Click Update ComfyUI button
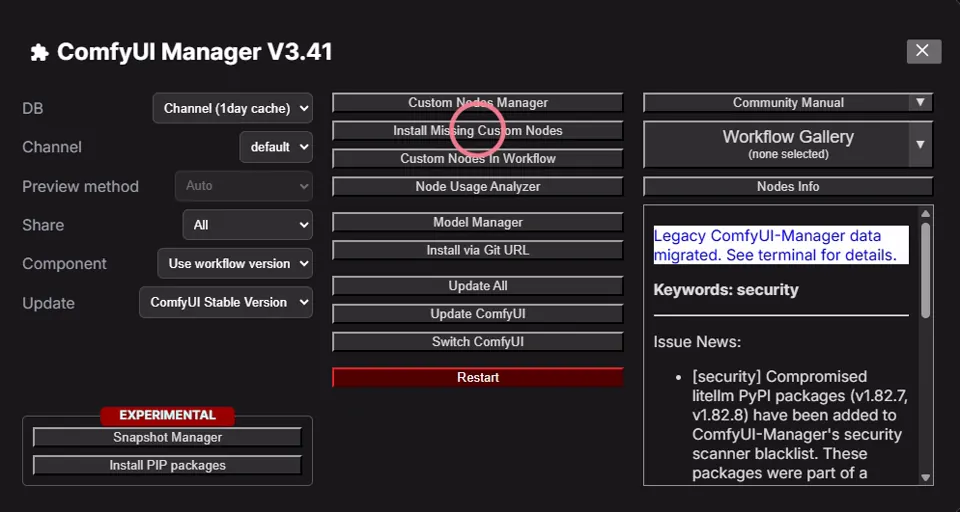 [x=478, y=314]
